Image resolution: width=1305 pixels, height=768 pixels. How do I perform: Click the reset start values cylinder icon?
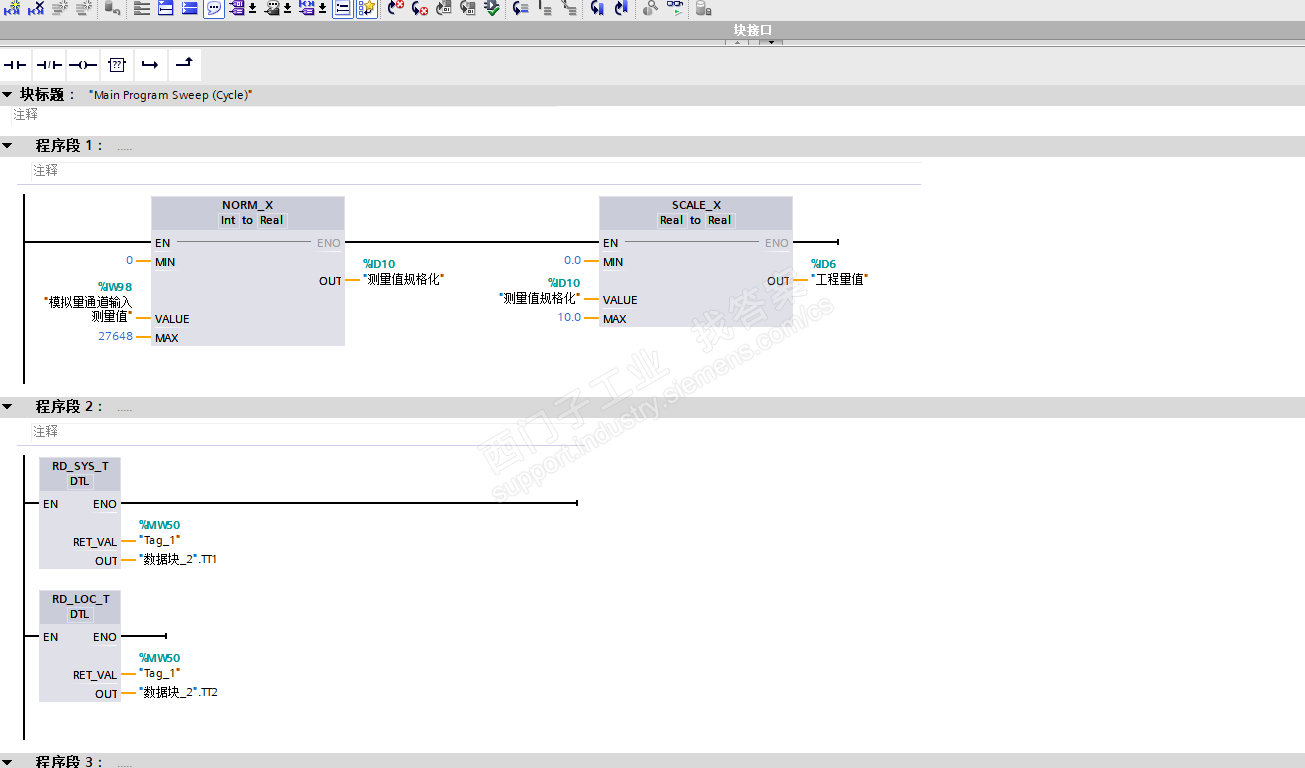(112, 8)
